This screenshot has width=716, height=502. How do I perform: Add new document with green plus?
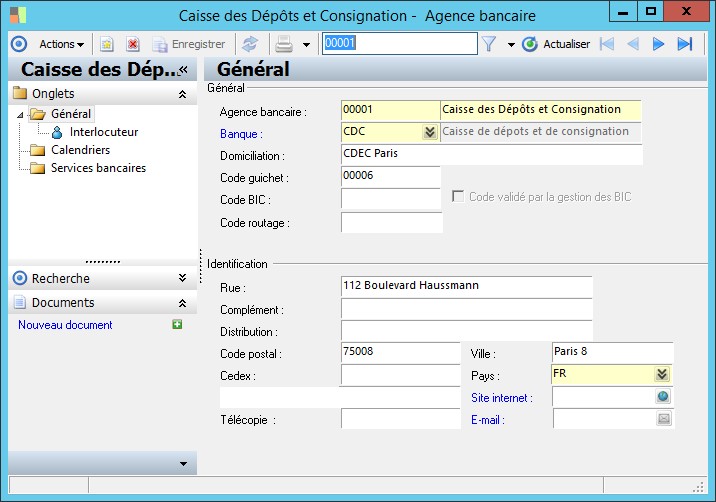coord(177,324)
